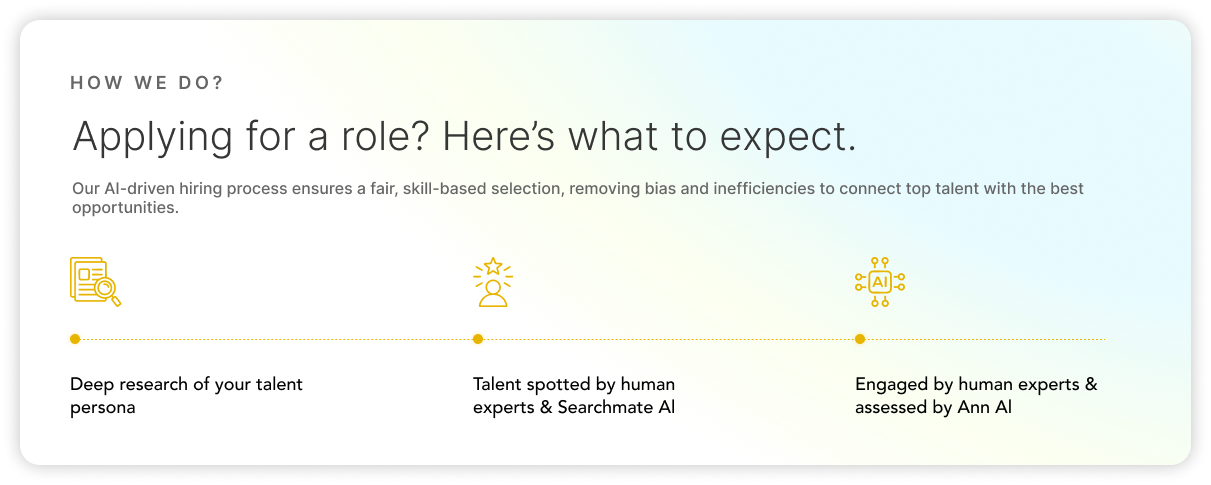The height and width of the screenshot is (485, 1211).
Task: Select the star-and-person talent spotted icon
Action: pyautogui.click(x=492, y=282)
